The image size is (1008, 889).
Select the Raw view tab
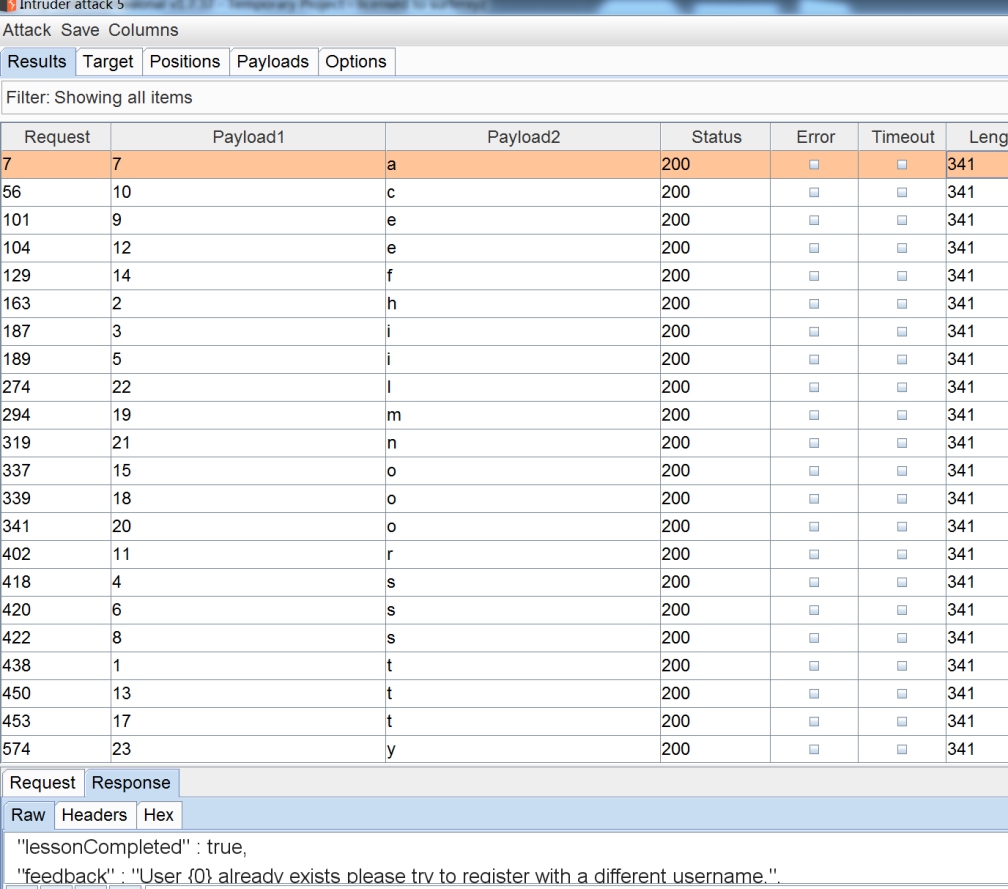click(x=28, y=815)
